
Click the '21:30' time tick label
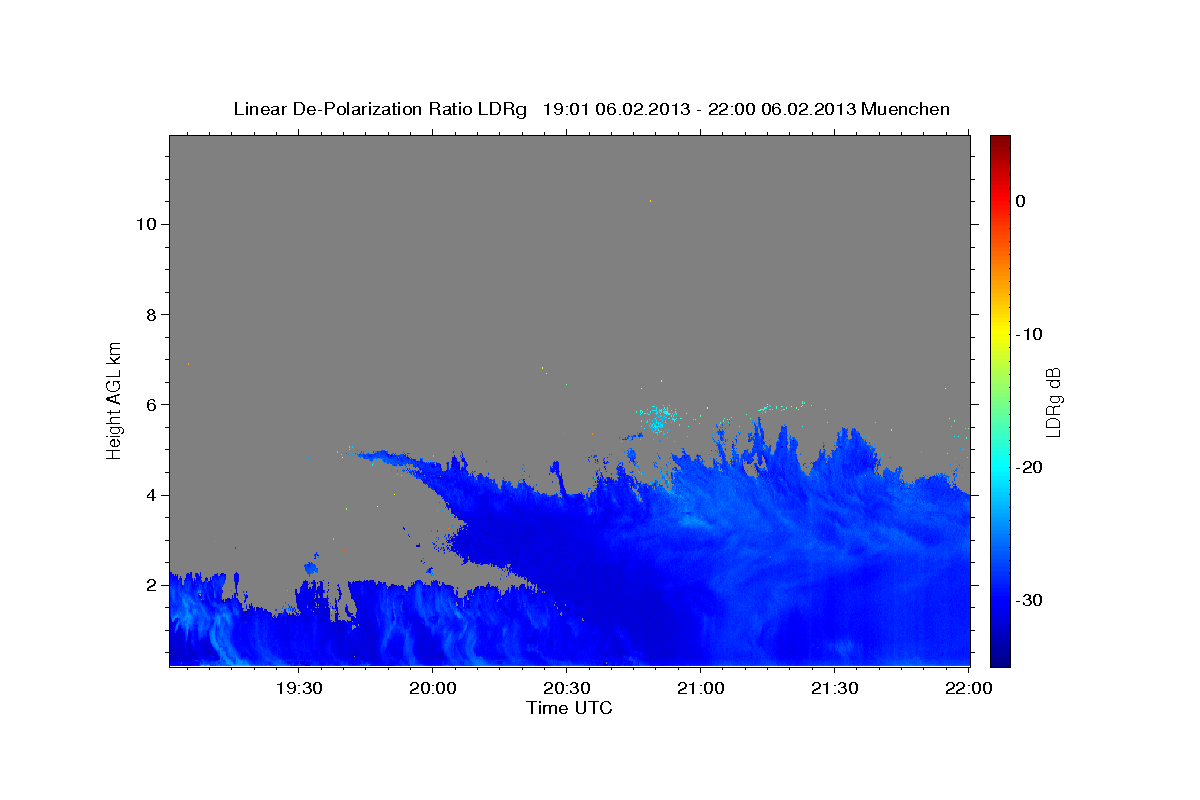835,688
